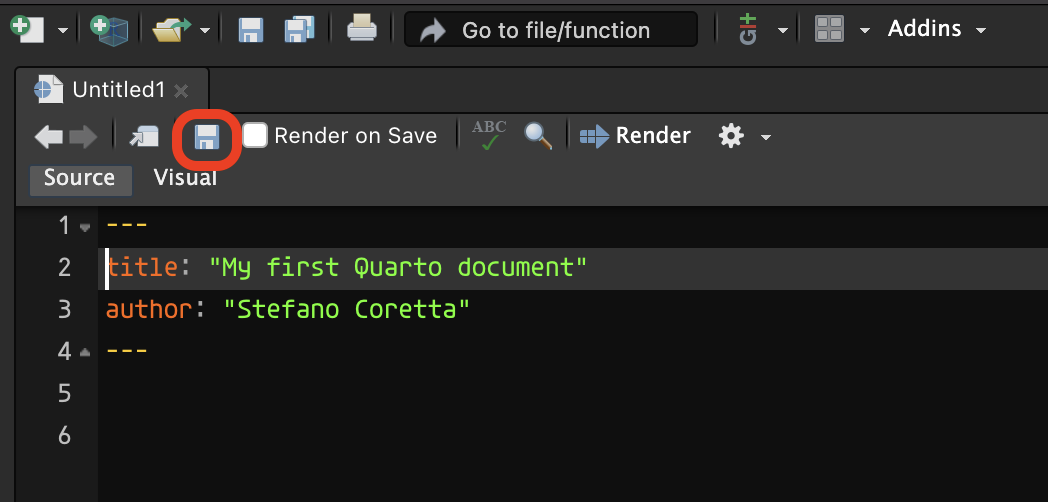Collapse YAML header fold arrow on line 1
1048x502 pixels.
click(85, 227)
